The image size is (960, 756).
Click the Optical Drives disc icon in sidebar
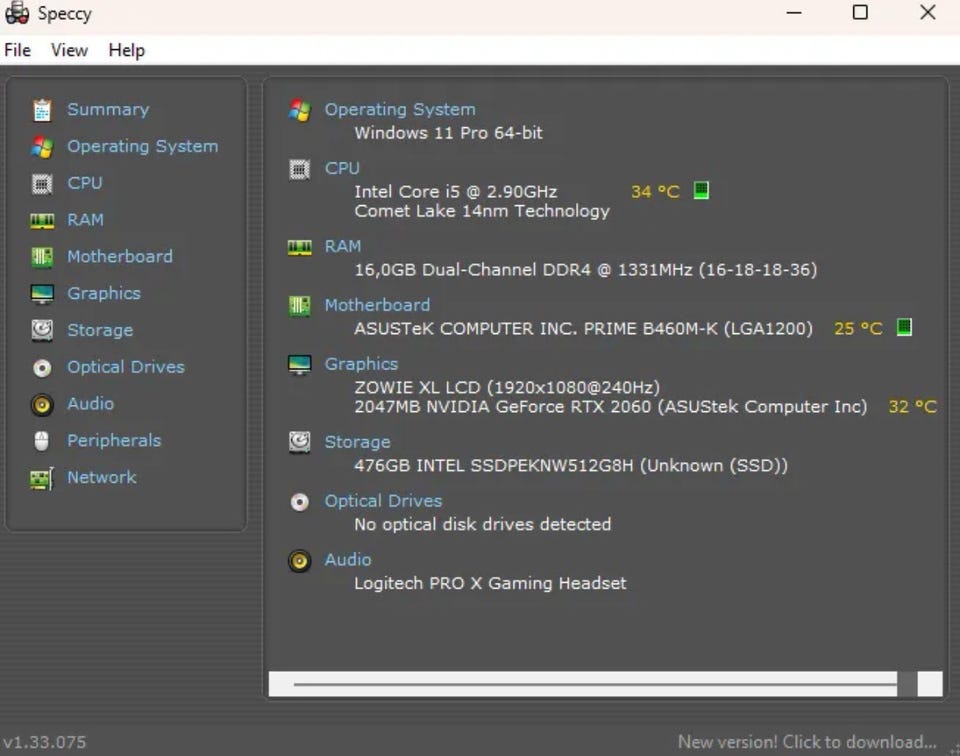click(x=42, y=367)
